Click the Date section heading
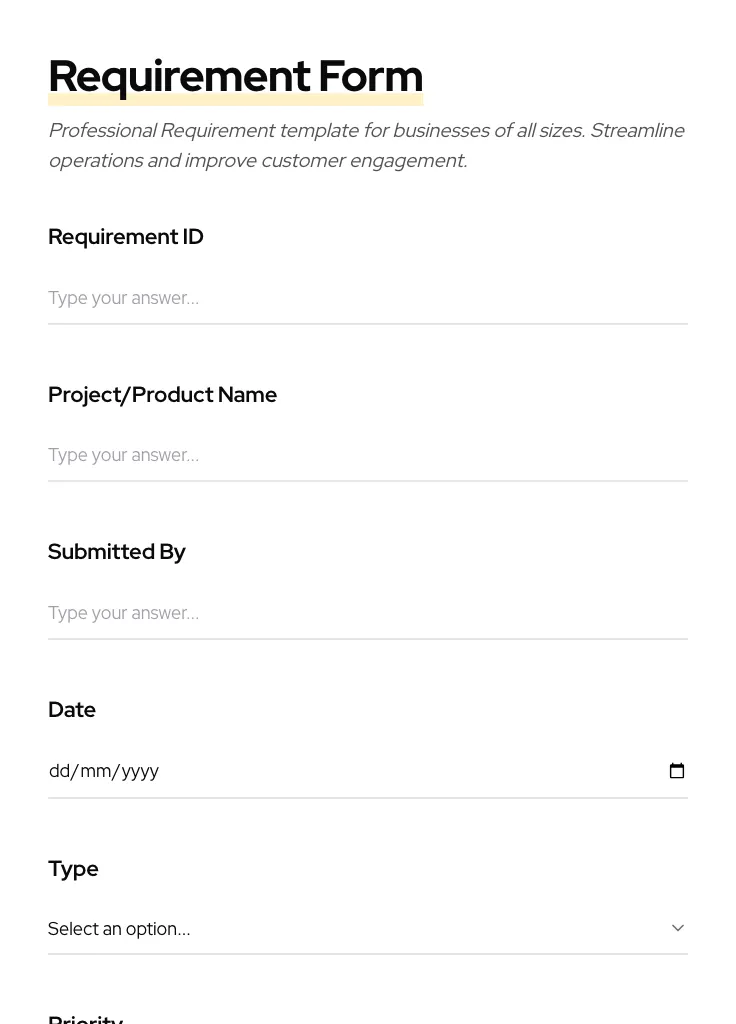The image size is (736, 1024). pos(71,709)
